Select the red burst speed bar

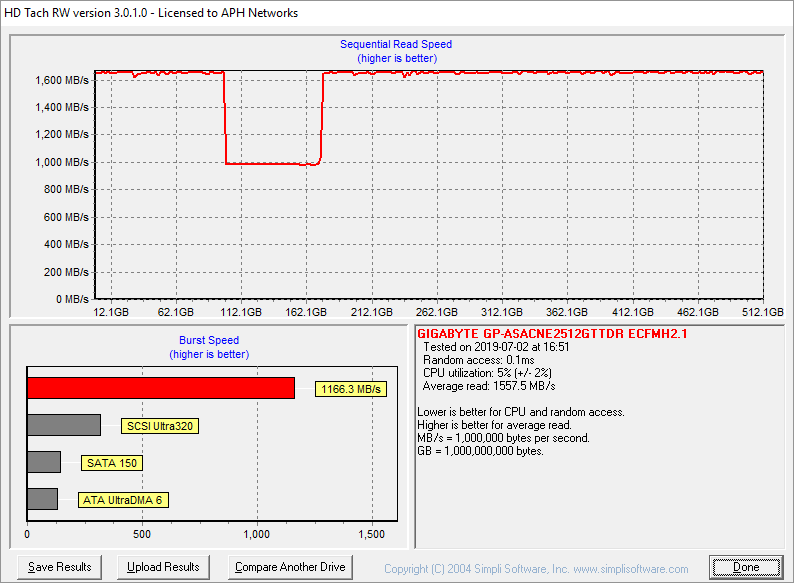point(160,388)
